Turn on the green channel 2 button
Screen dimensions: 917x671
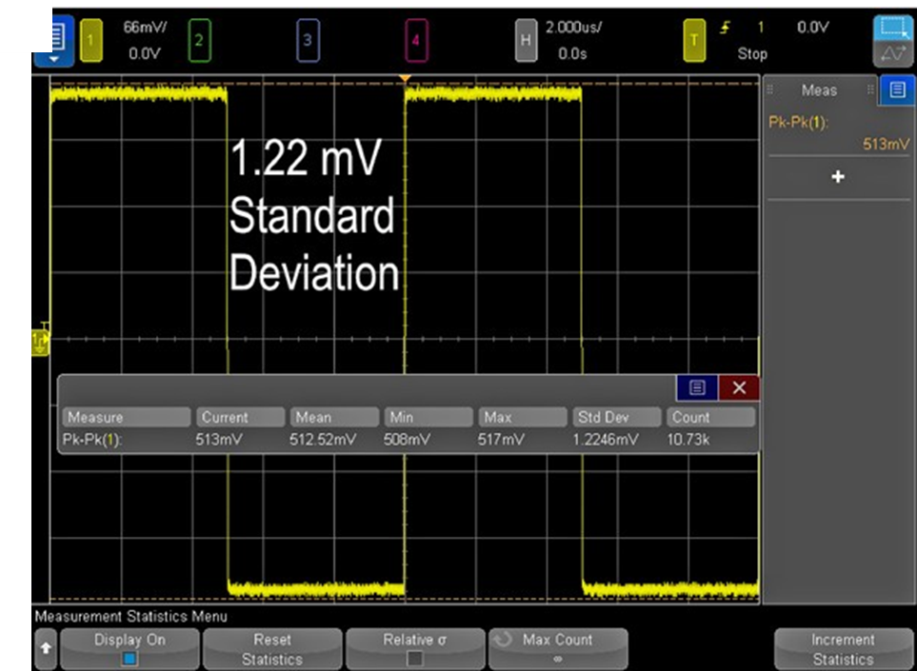point(198,41)
